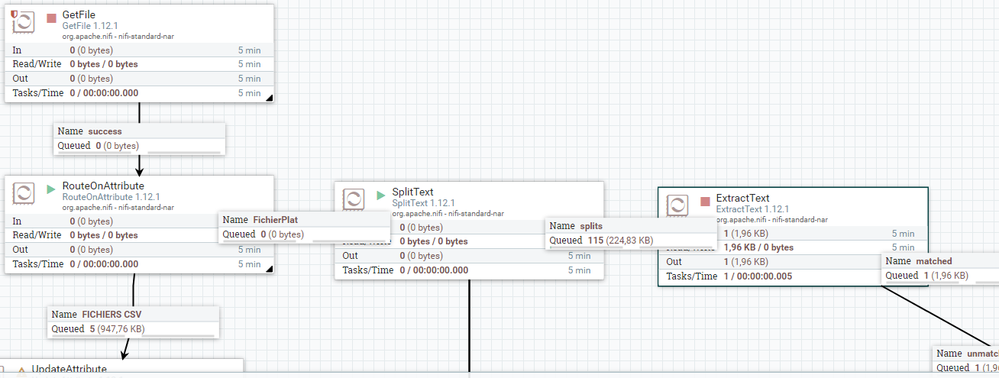Screen dimensions: 999x378
Task: Click the GetFile In statistics row
Action: point(140,50)
